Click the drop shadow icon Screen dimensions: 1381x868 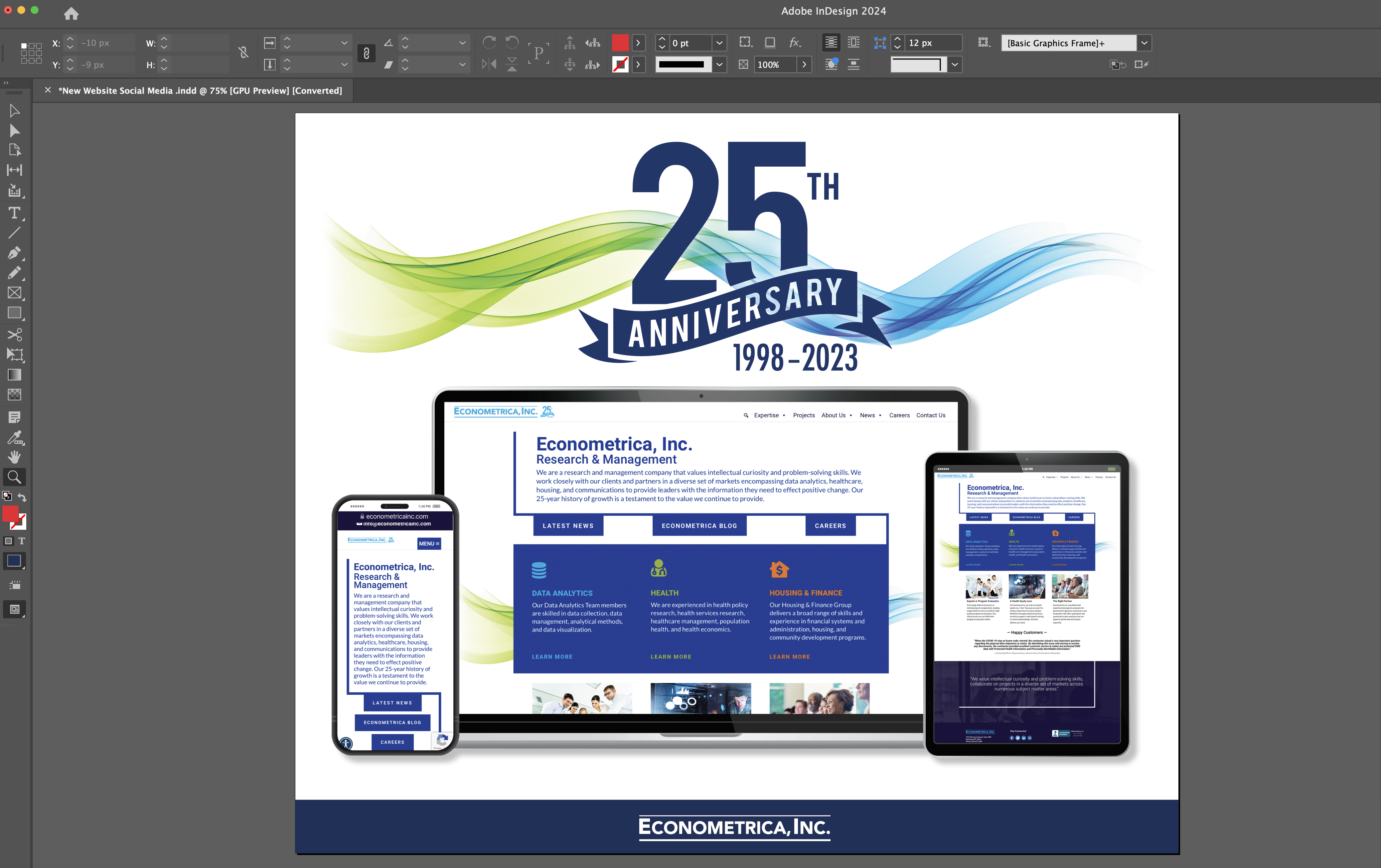(770, 43)
